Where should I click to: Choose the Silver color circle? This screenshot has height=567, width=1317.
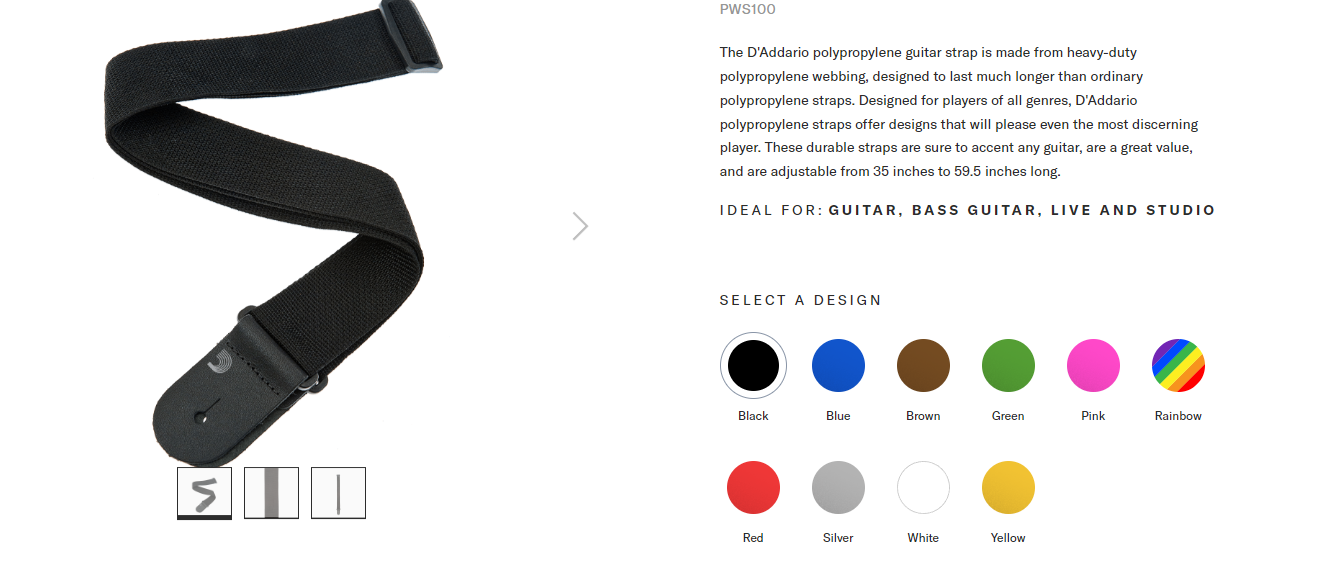[838, 487]
